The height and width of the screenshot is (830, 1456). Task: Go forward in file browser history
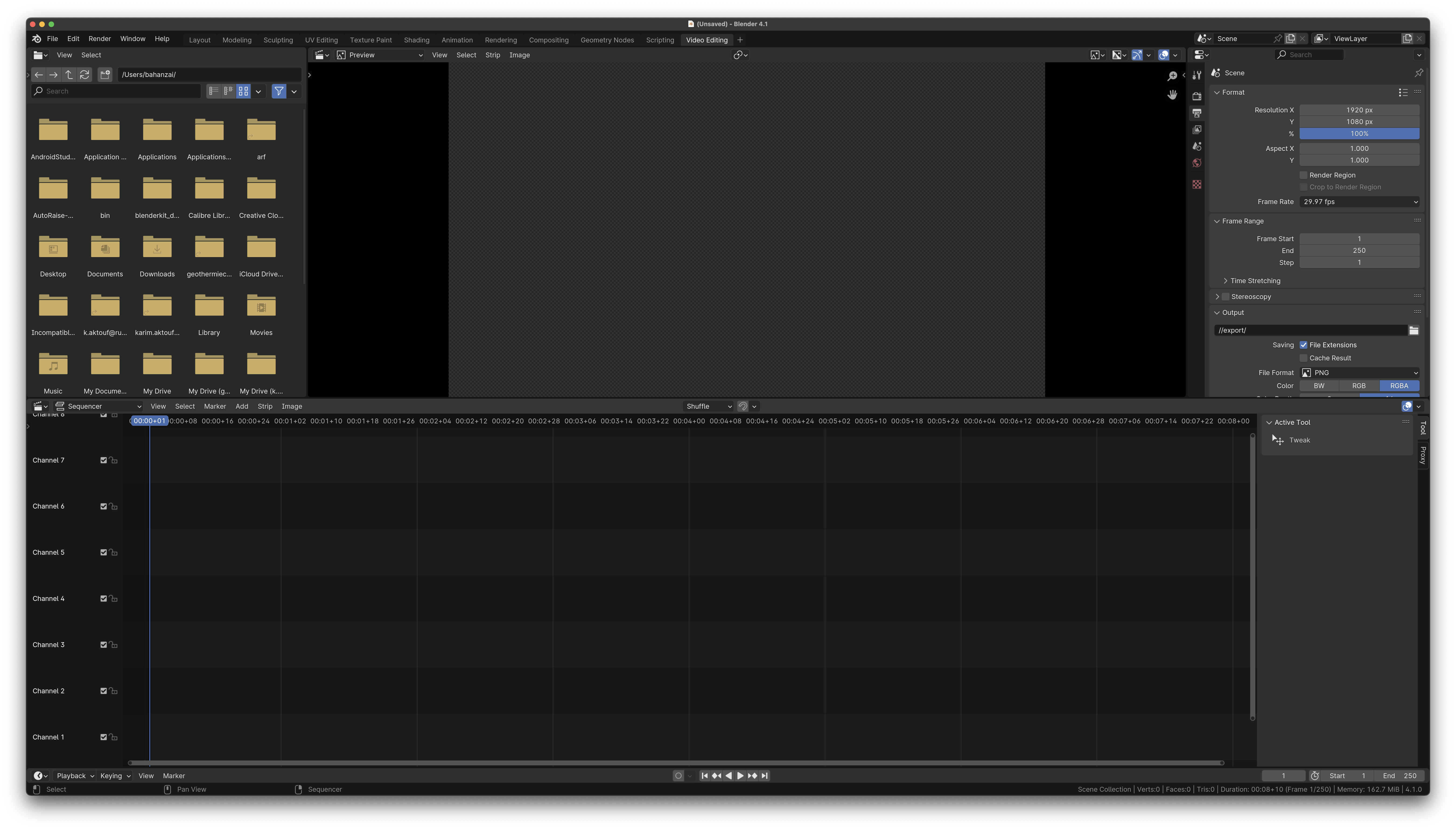[x=54, y=75]
